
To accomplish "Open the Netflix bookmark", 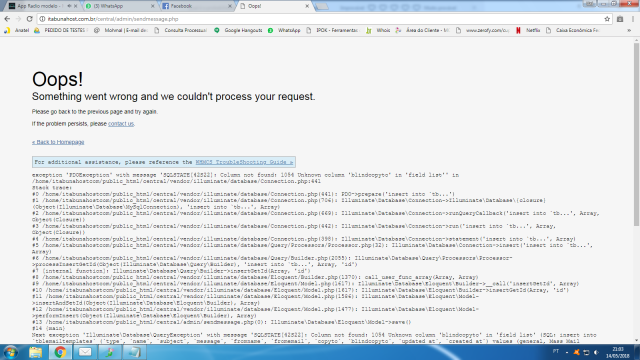I will 528,30.
